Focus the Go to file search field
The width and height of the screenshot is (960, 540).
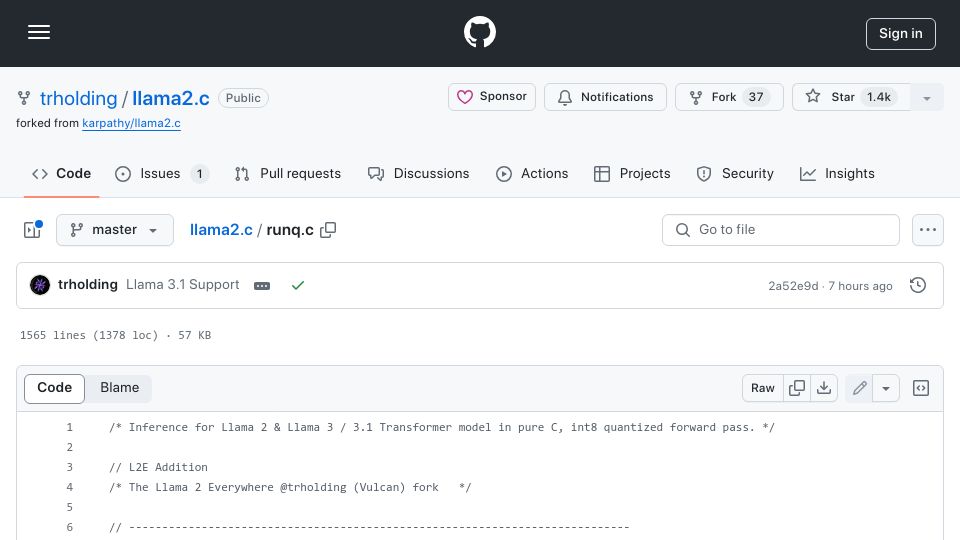pos(781,230)
